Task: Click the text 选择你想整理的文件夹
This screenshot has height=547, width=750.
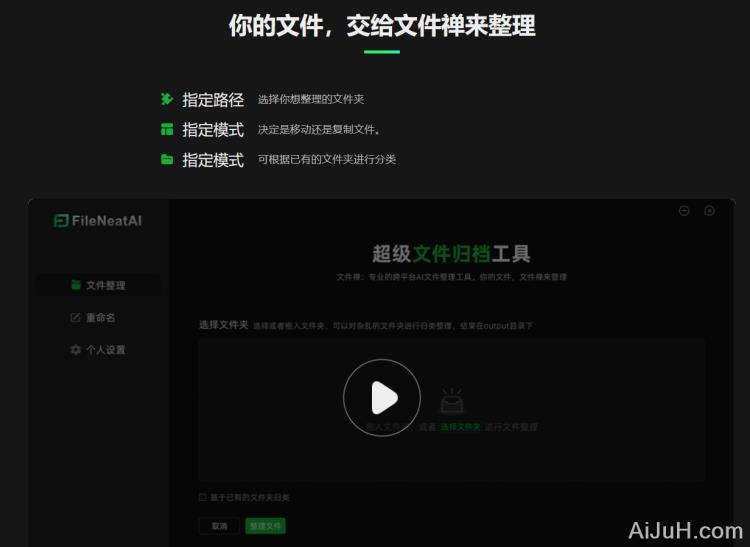Action: click(x=311, y=99)
